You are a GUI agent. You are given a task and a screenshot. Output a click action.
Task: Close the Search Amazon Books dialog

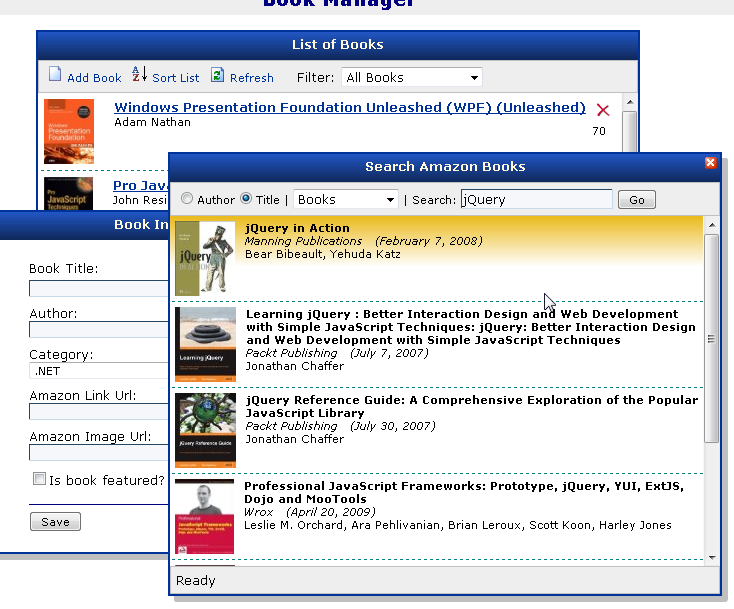pos(711,163)
